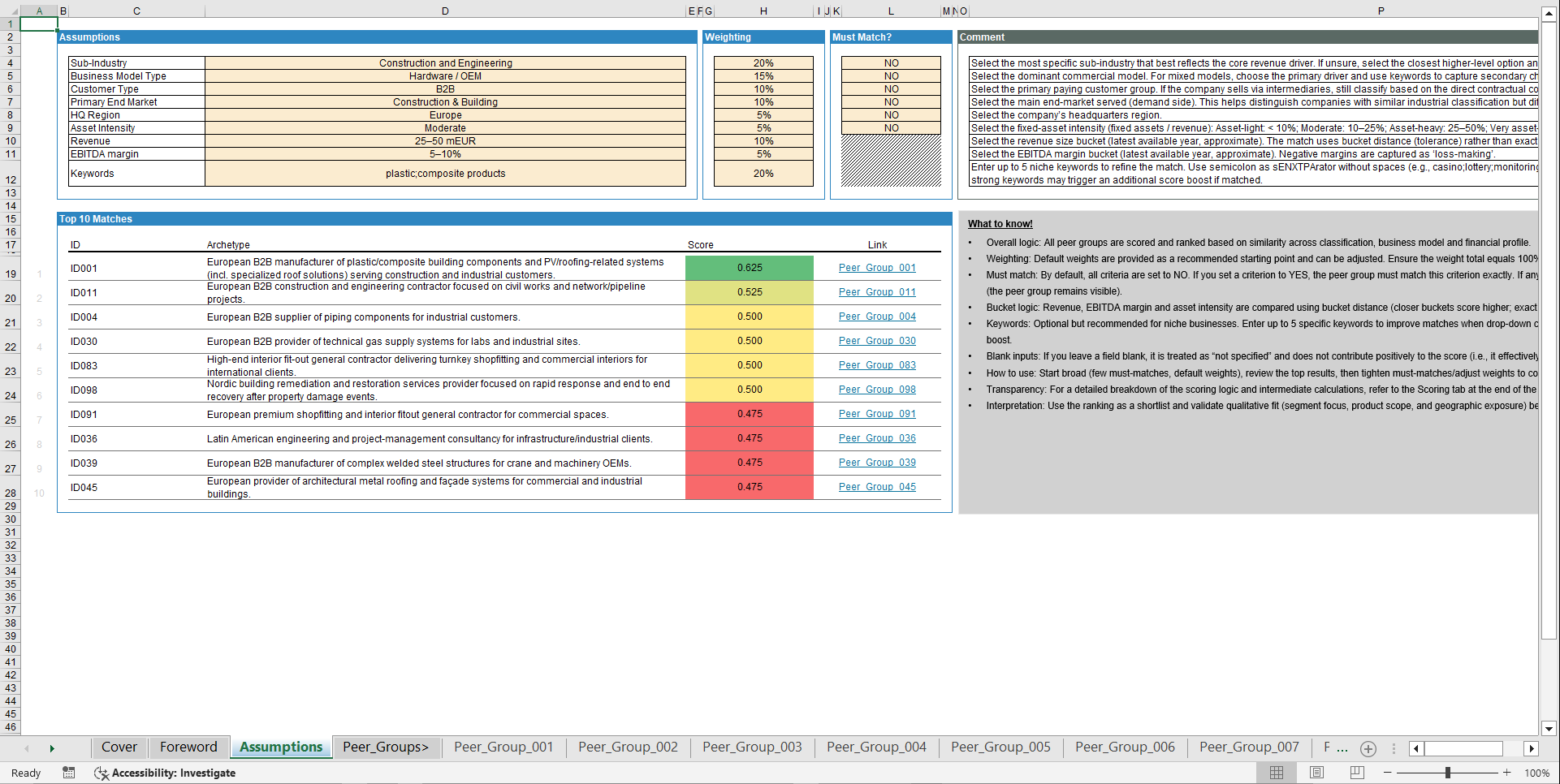
Task: Open the Sub-Industry selection dropdown
Action: 445,62
